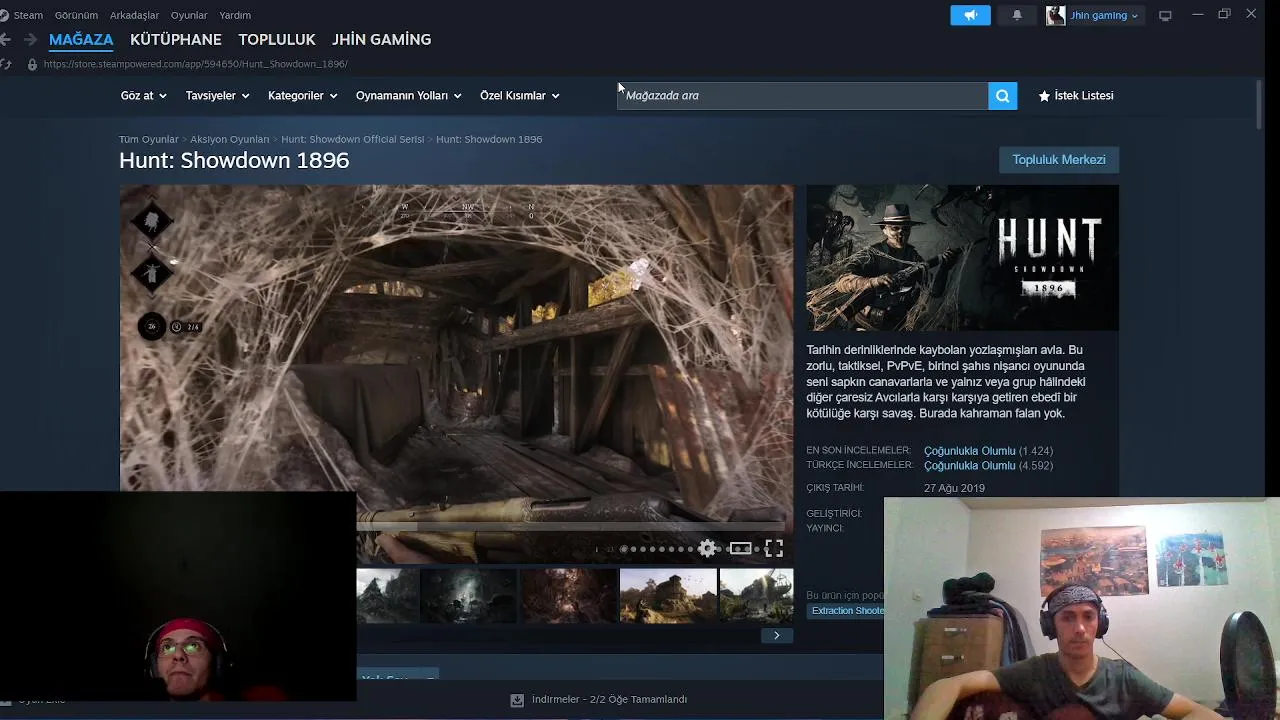
Task: Click the downloads icon in bottom bar
Action: (x=517, y=700)
